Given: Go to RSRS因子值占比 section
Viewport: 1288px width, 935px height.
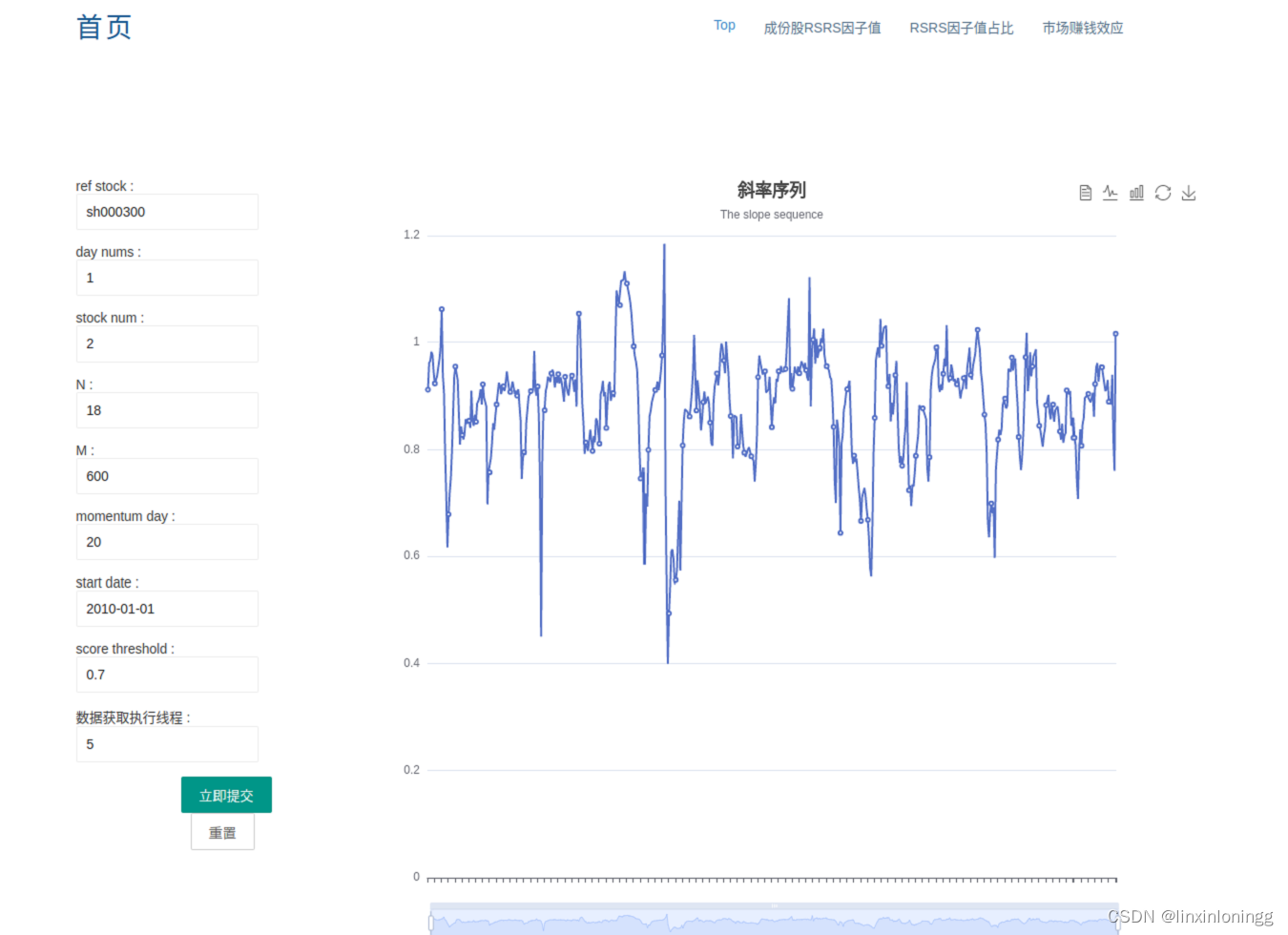Looking at the screenshot, I should 961,29.
